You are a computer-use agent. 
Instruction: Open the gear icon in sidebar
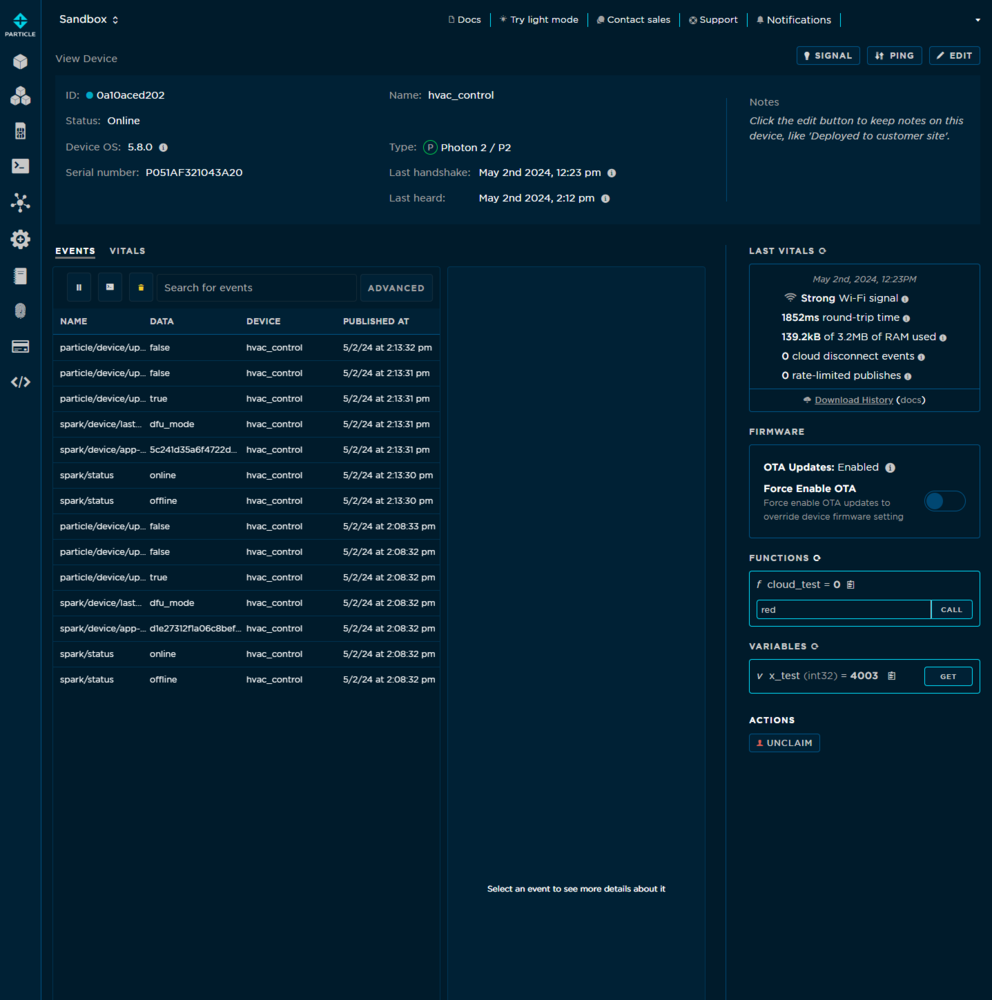(x=20, y=239)
